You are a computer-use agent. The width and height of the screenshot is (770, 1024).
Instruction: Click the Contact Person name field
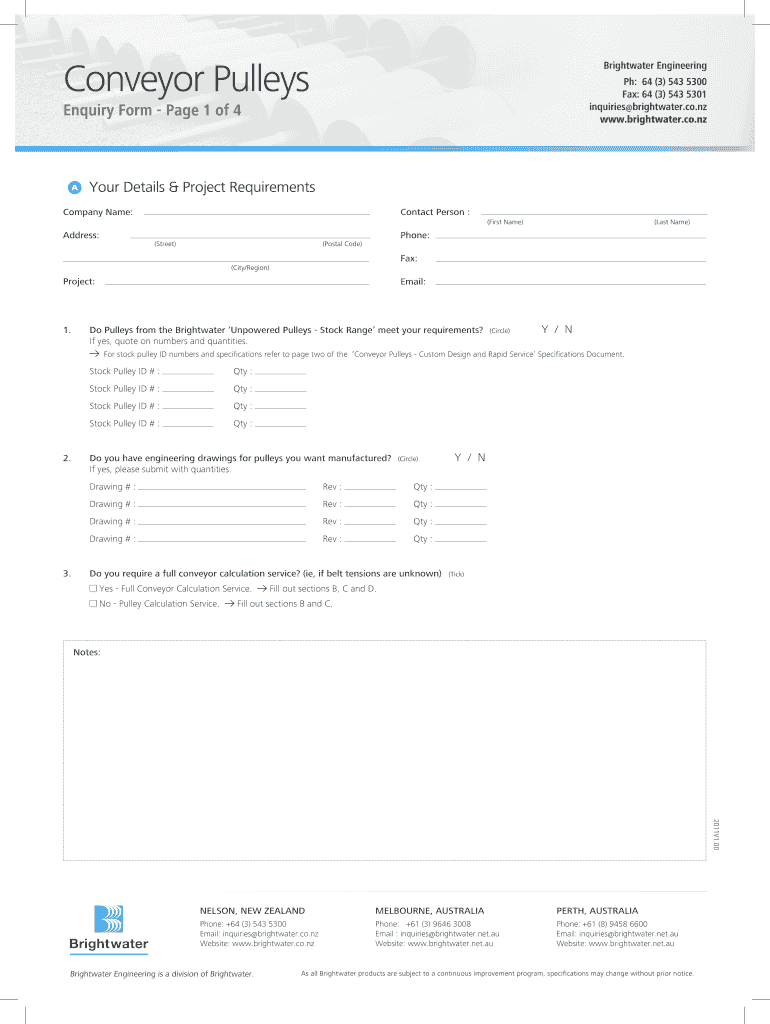click(x=594, y=210)
